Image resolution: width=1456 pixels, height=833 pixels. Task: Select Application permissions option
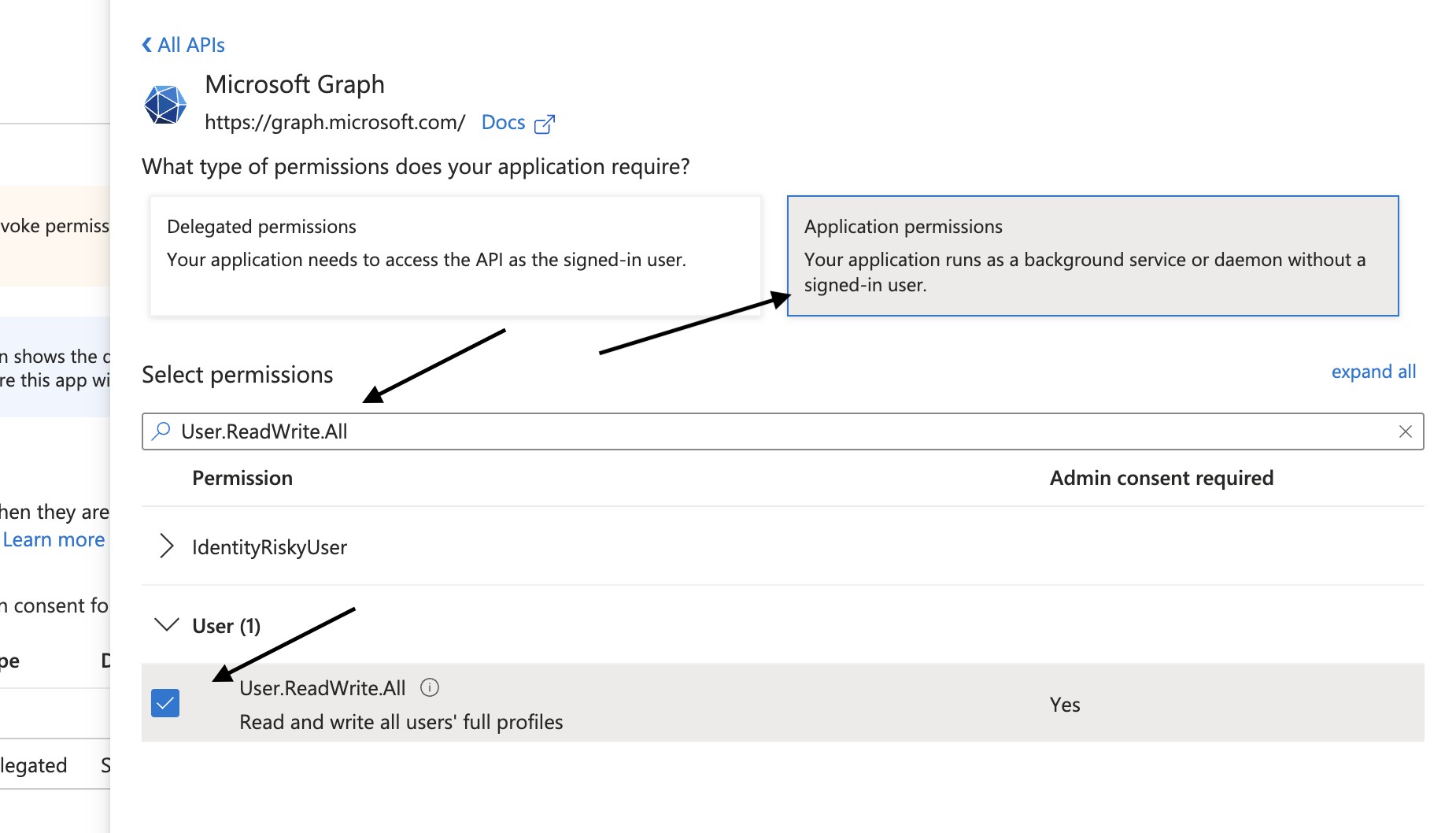coord(1092,256)
